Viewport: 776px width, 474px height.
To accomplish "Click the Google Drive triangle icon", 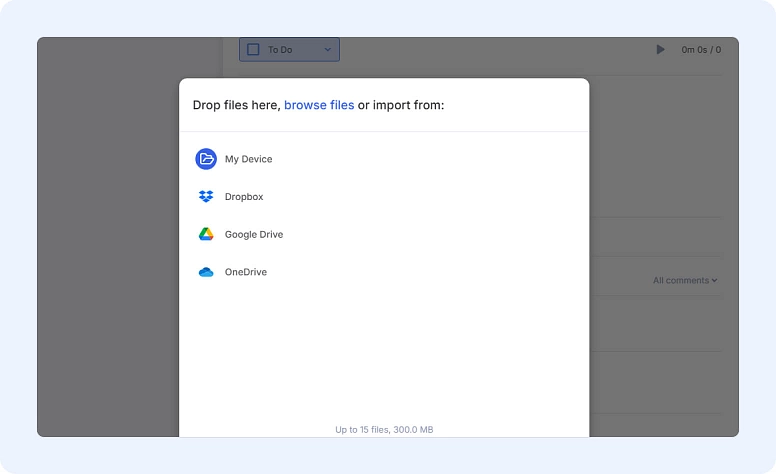I will pyautogui.click(x=206, y=234).
